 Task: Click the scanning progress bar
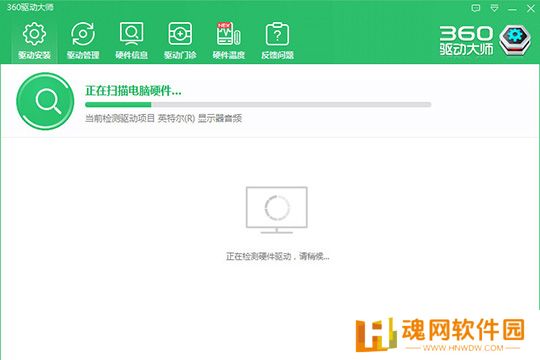point(258,104)
